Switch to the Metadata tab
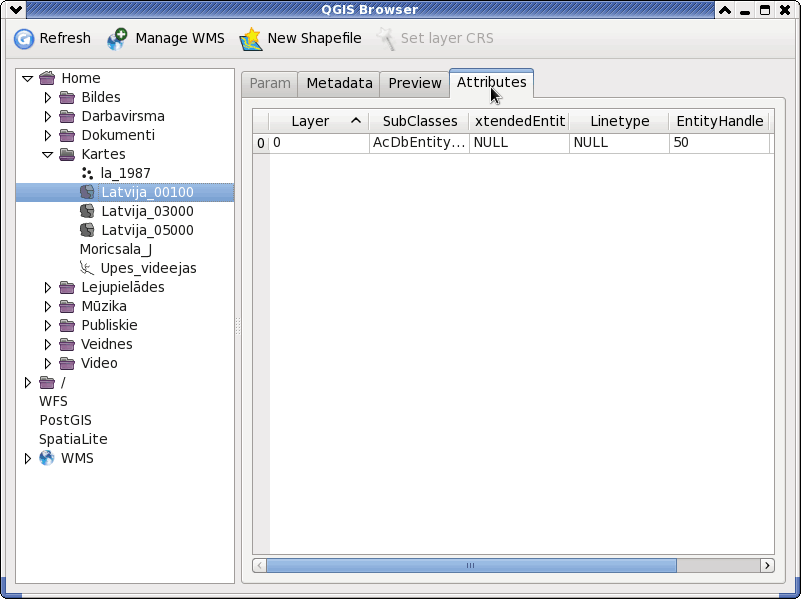Screen dimensions: 801x599 (x=339, y=84)
